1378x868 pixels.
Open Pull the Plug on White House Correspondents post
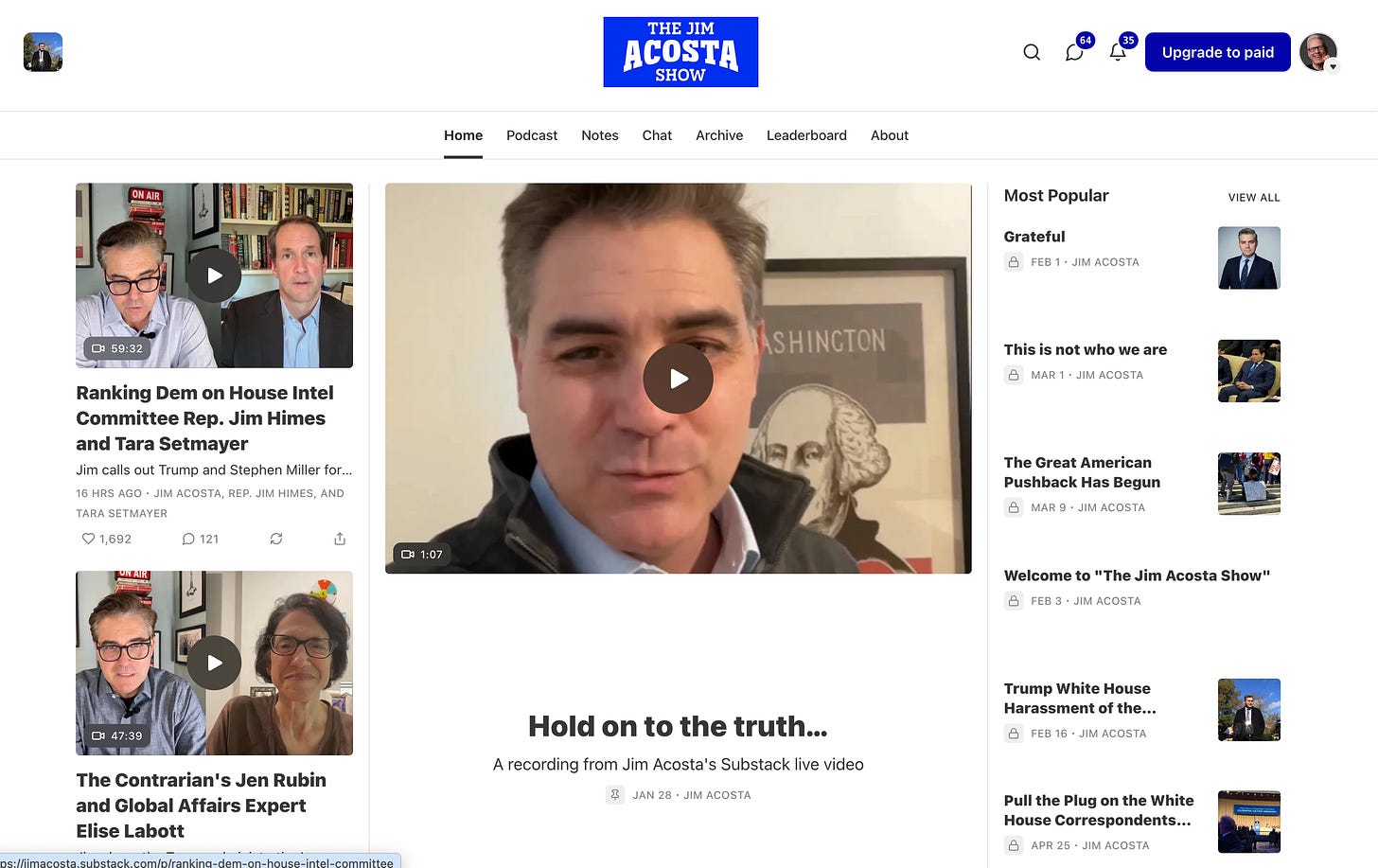click(x=1099, y=810)
